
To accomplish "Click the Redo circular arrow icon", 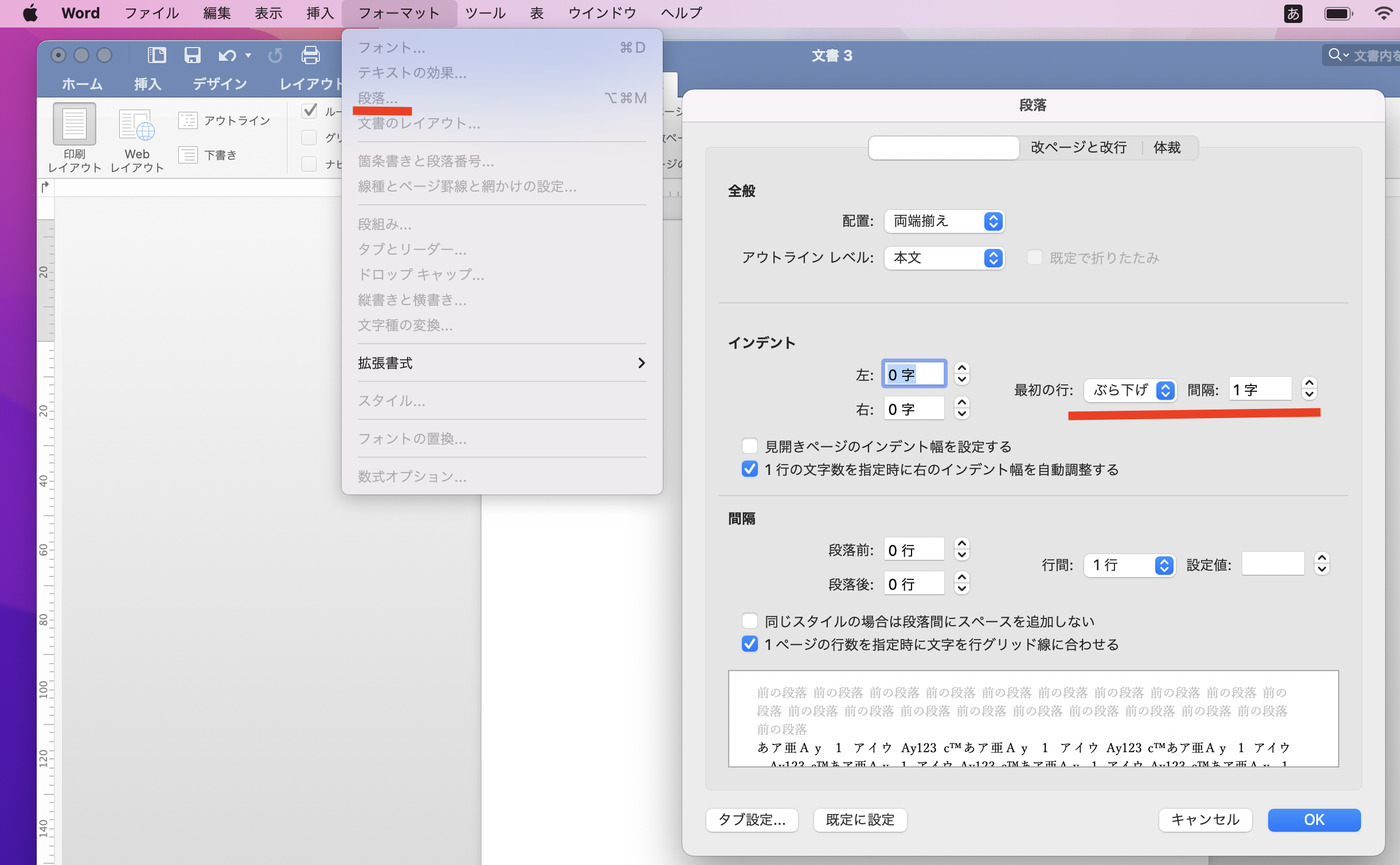I will point(275,55).
